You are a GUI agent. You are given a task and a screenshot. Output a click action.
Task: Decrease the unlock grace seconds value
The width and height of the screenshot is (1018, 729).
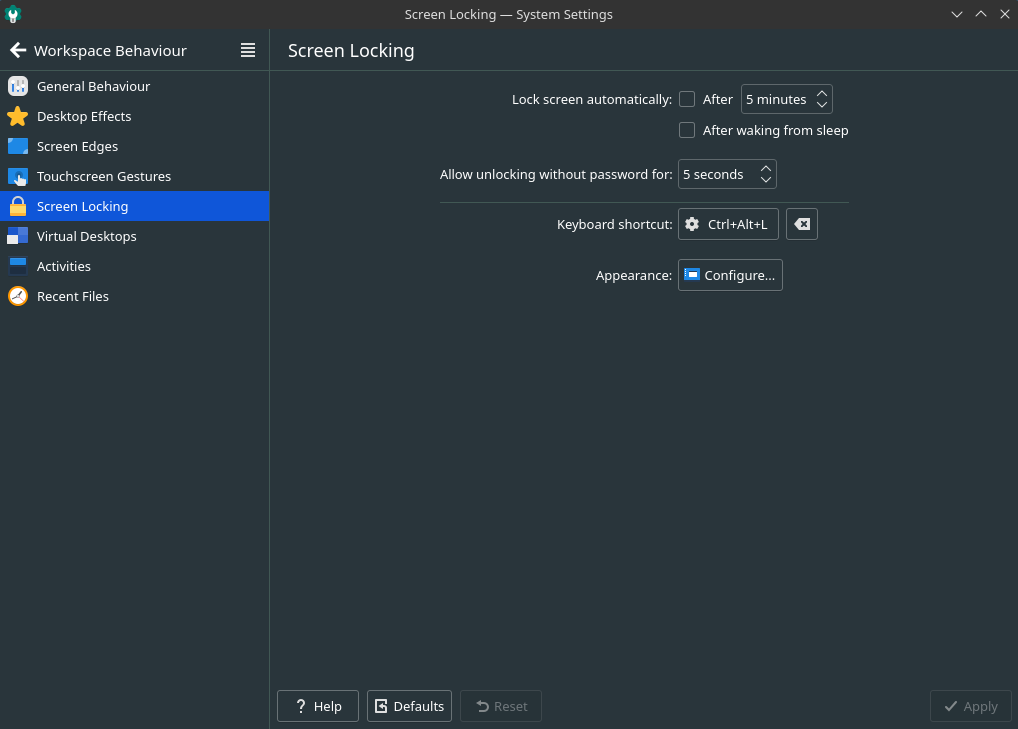pos(766,180)
